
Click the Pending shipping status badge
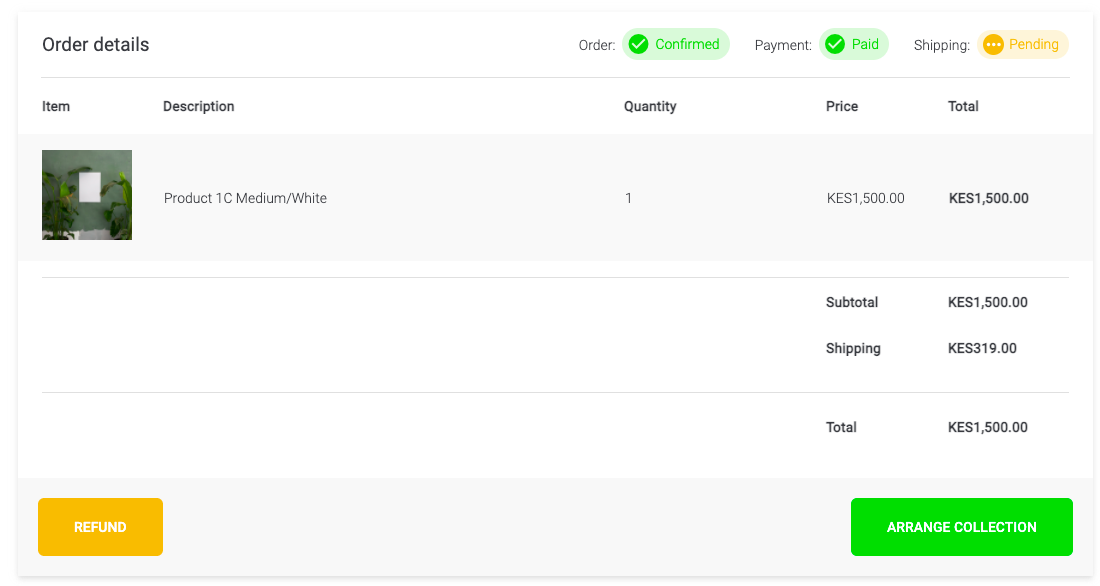coord(1023,44)
